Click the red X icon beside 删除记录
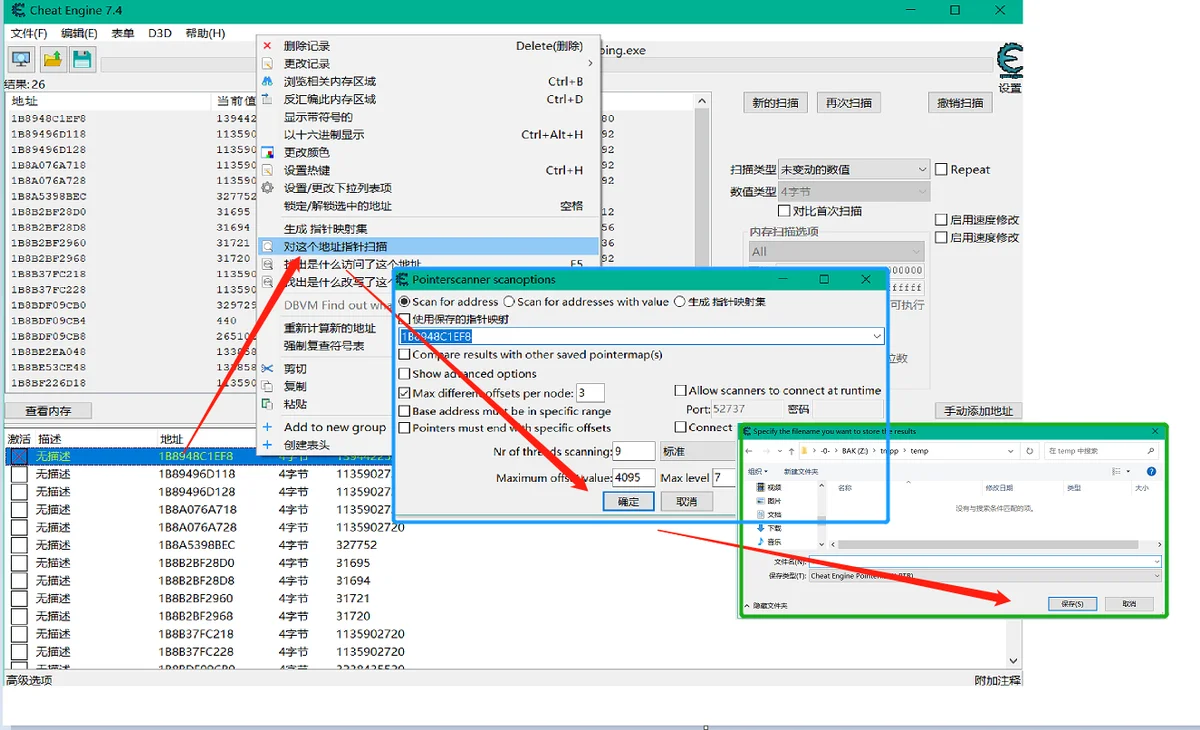The width and height of the screenshot is (1200, 730). 267,46
